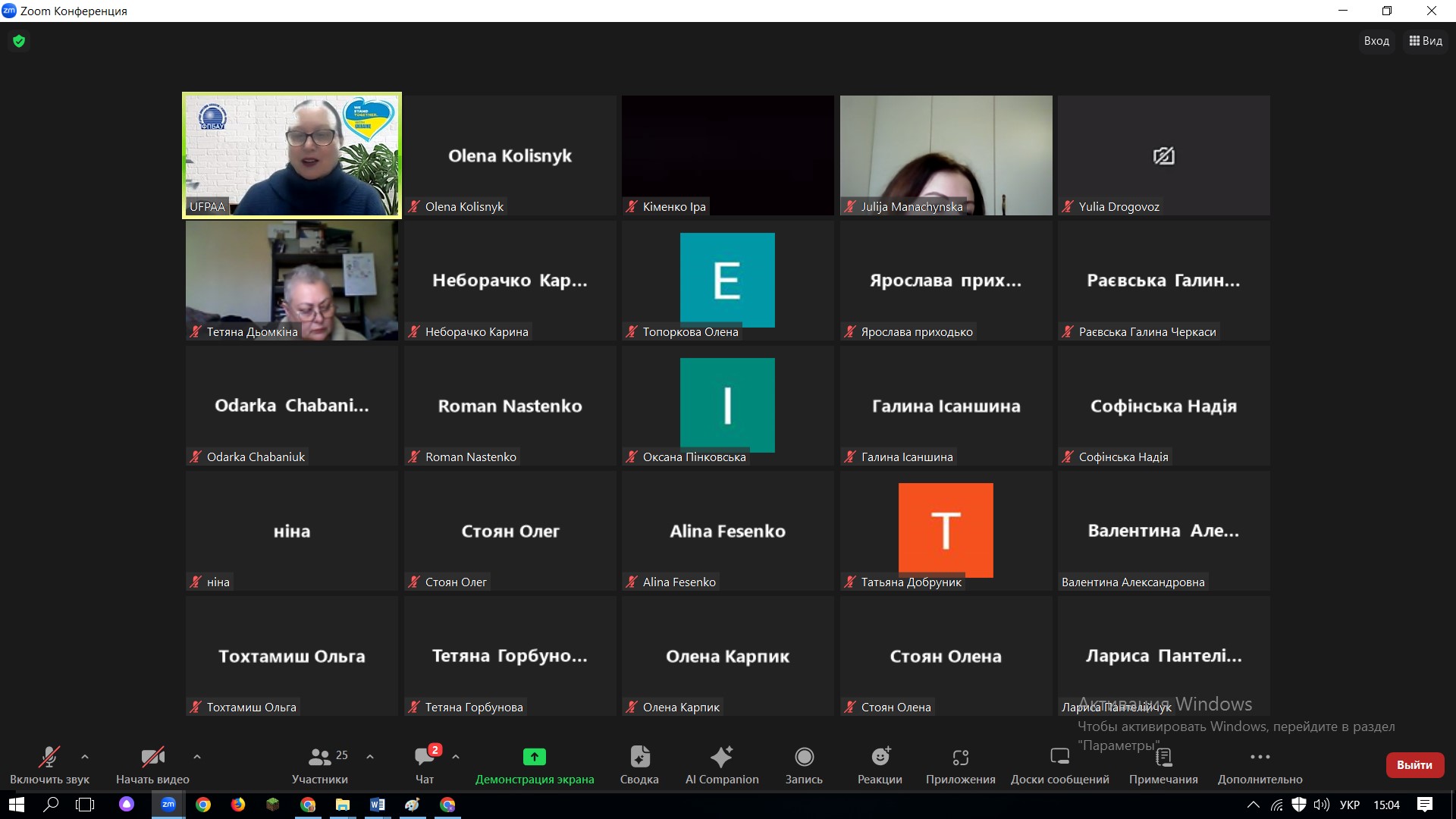Start camera with Начать видео
Screen dimensions: 1456x819
[152, 765]
